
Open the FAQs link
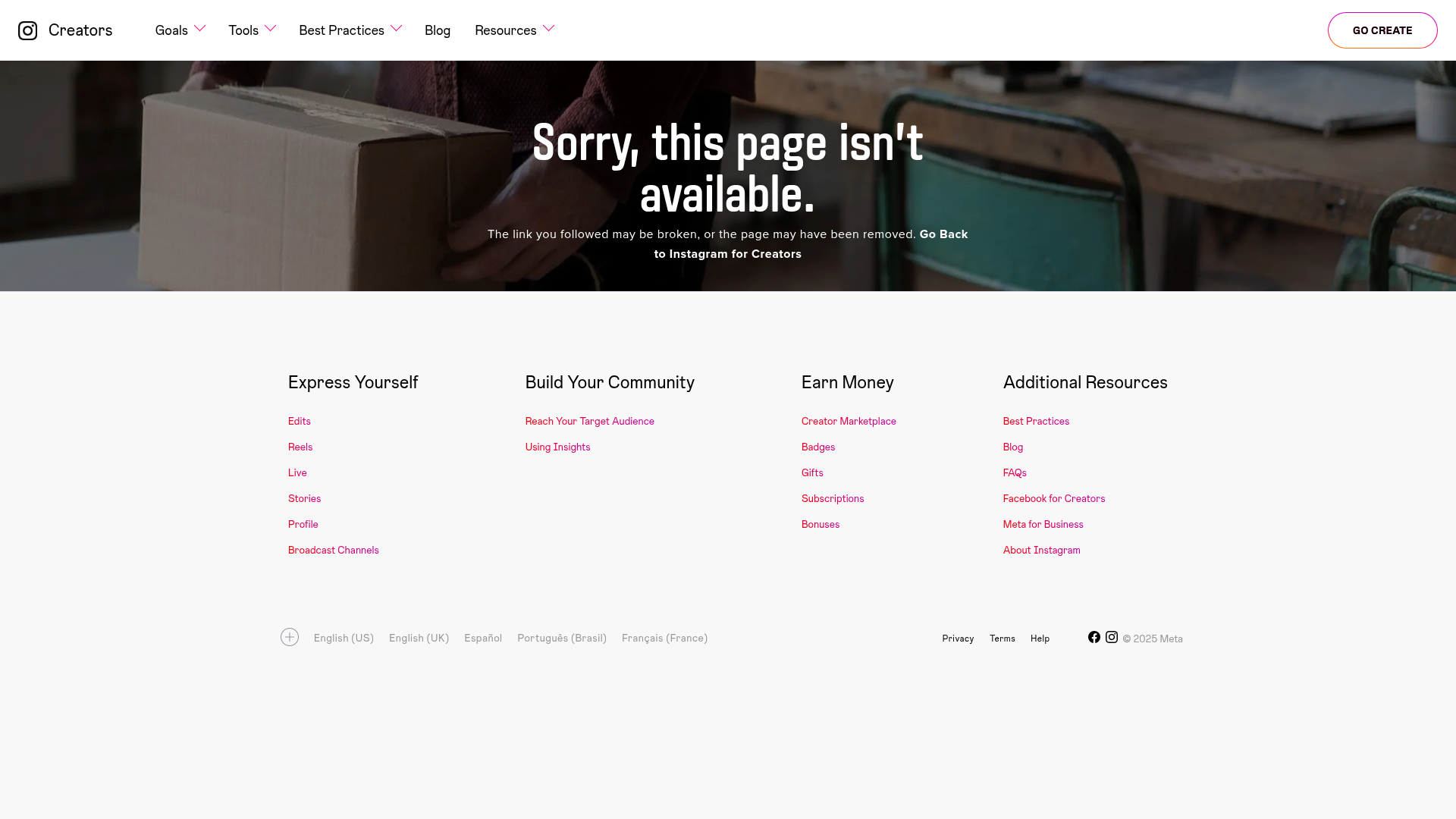(x=1015, y=472)
